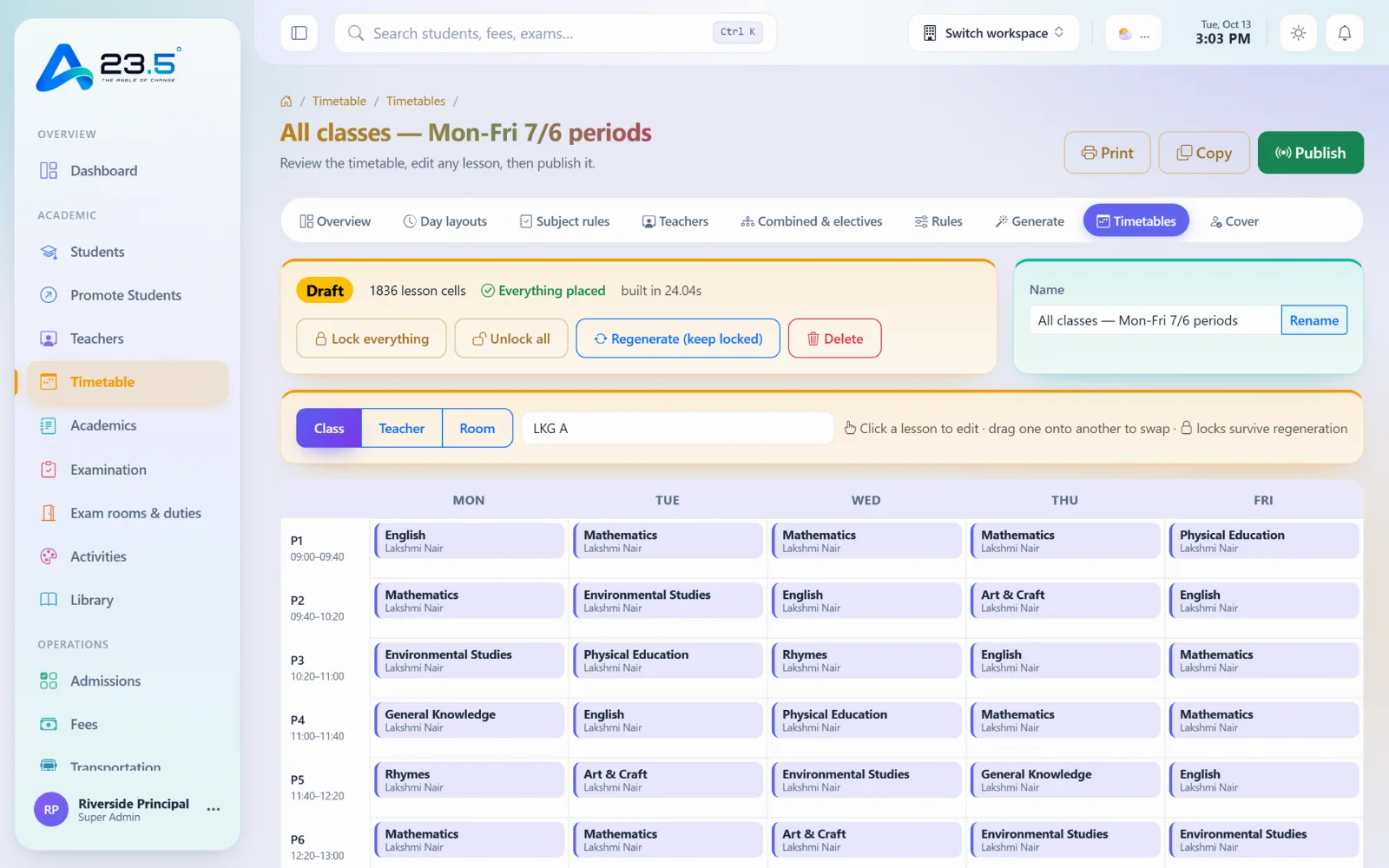Image resolution: width=1389 pixels, height=868 pixels.
Task: Open Fees in the sidebar
Action: (128, 724)
